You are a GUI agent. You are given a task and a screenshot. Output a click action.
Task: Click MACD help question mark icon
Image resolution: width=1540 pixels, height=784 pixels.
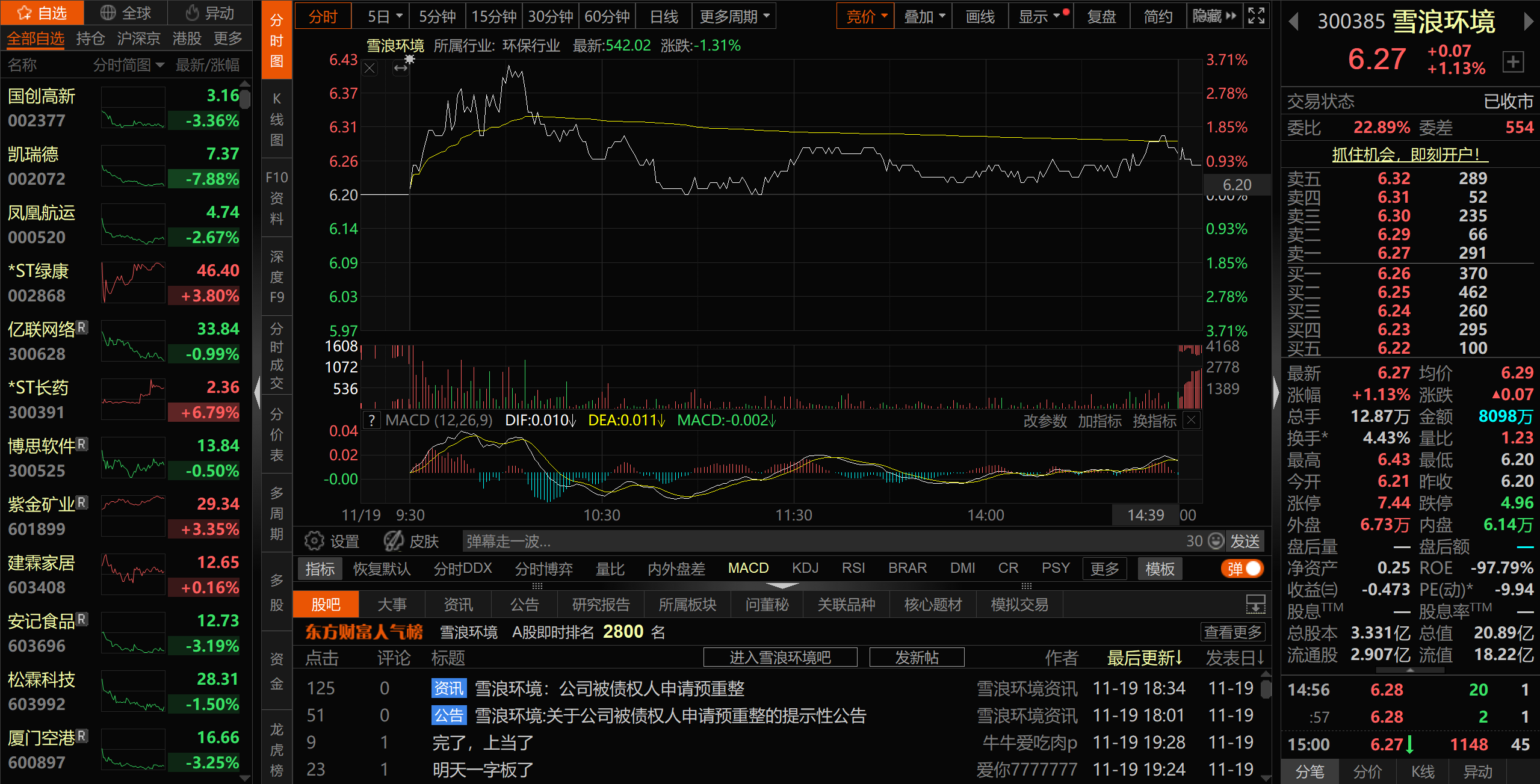click(x=372, y=421)
